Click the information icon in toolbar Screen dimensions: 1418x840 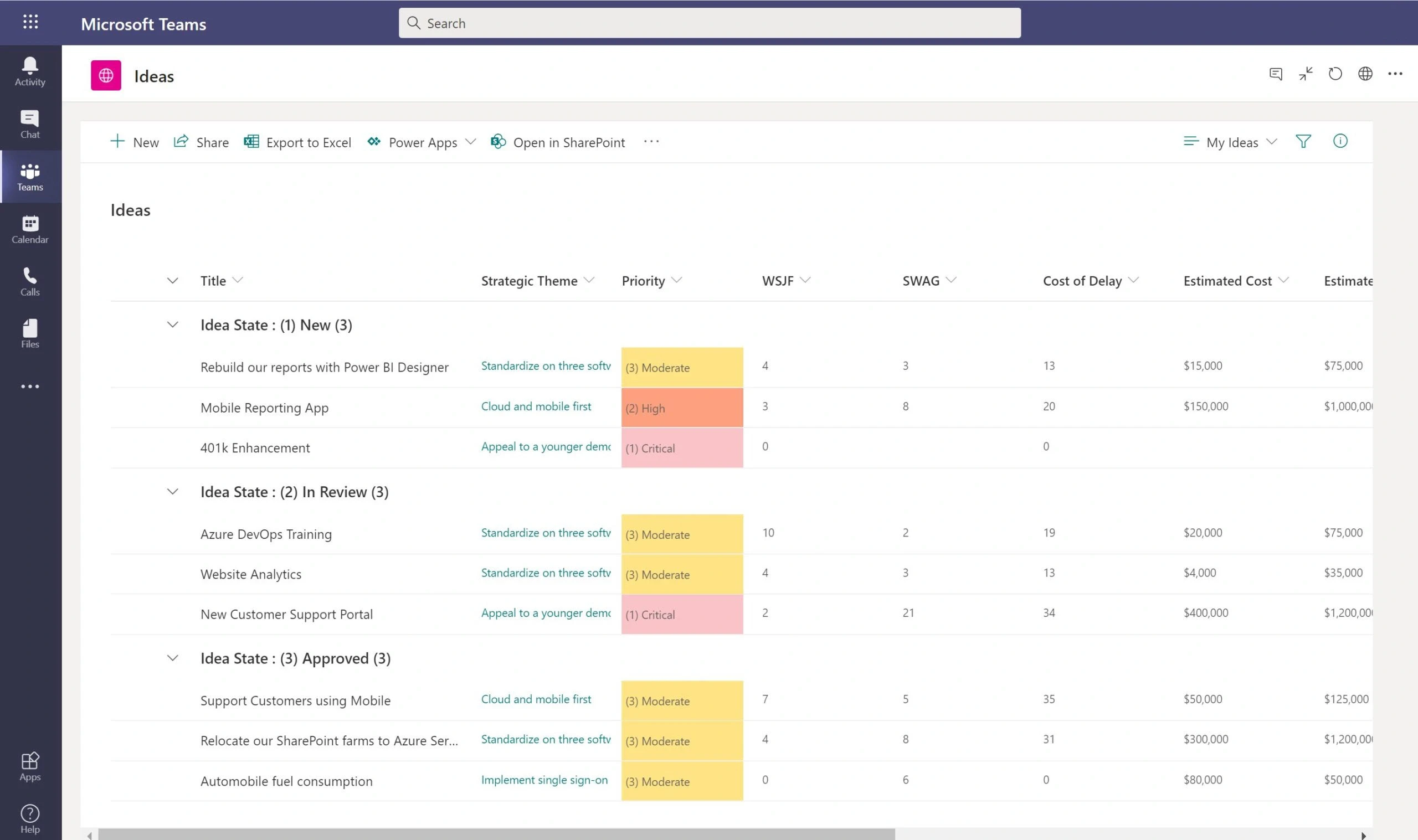tap(1340, 141)
